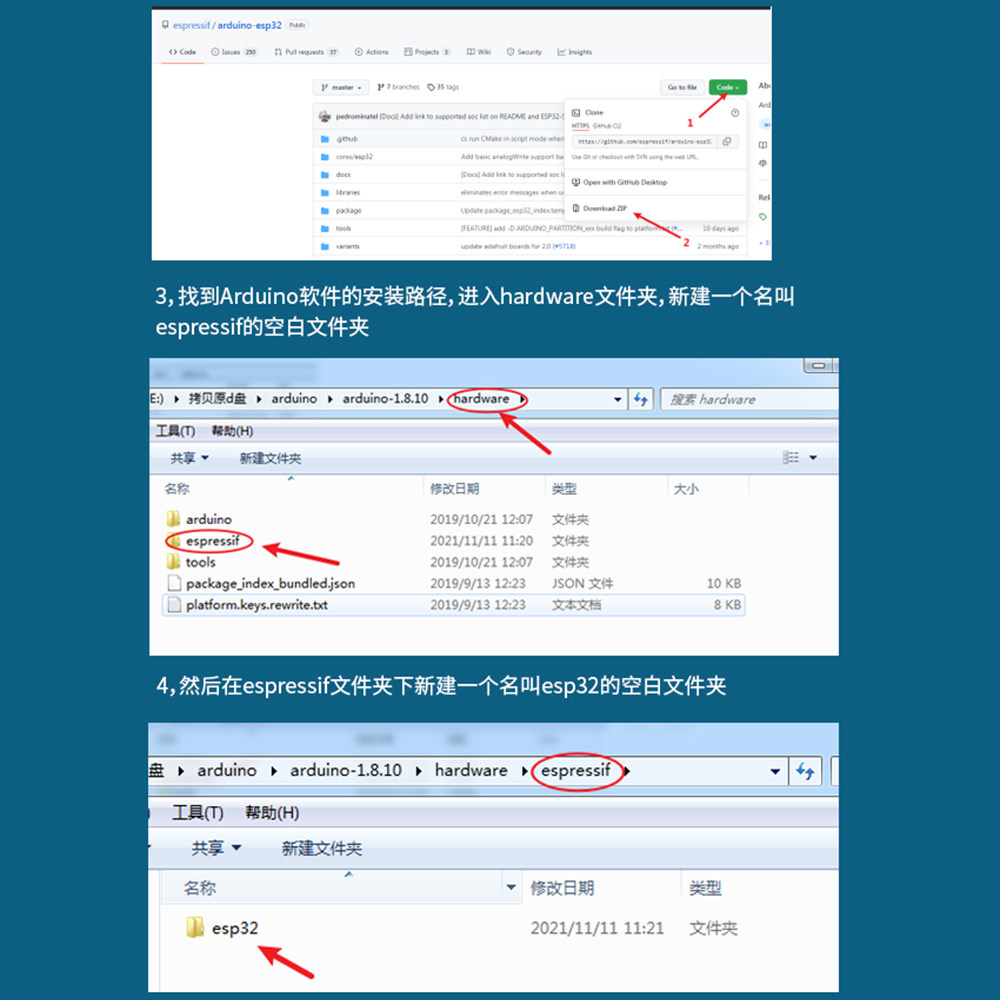Screen dimensions: 1000x1000
Task: Open the view options arrow in hardware window
Action: [x=813, y=457]
